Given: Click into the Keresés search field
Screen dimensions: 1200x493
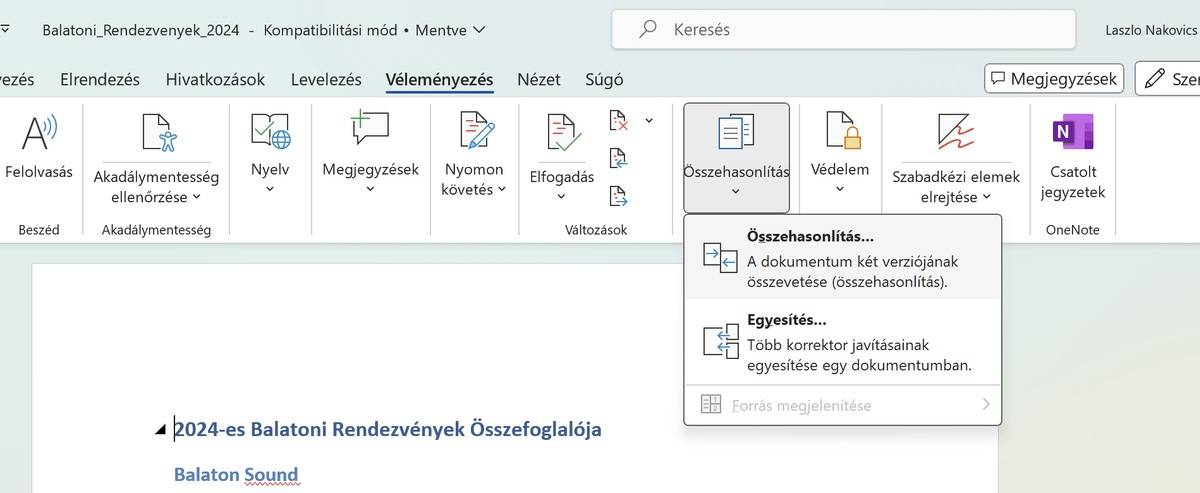Looking at the screenshot, I should coord(844,30).
